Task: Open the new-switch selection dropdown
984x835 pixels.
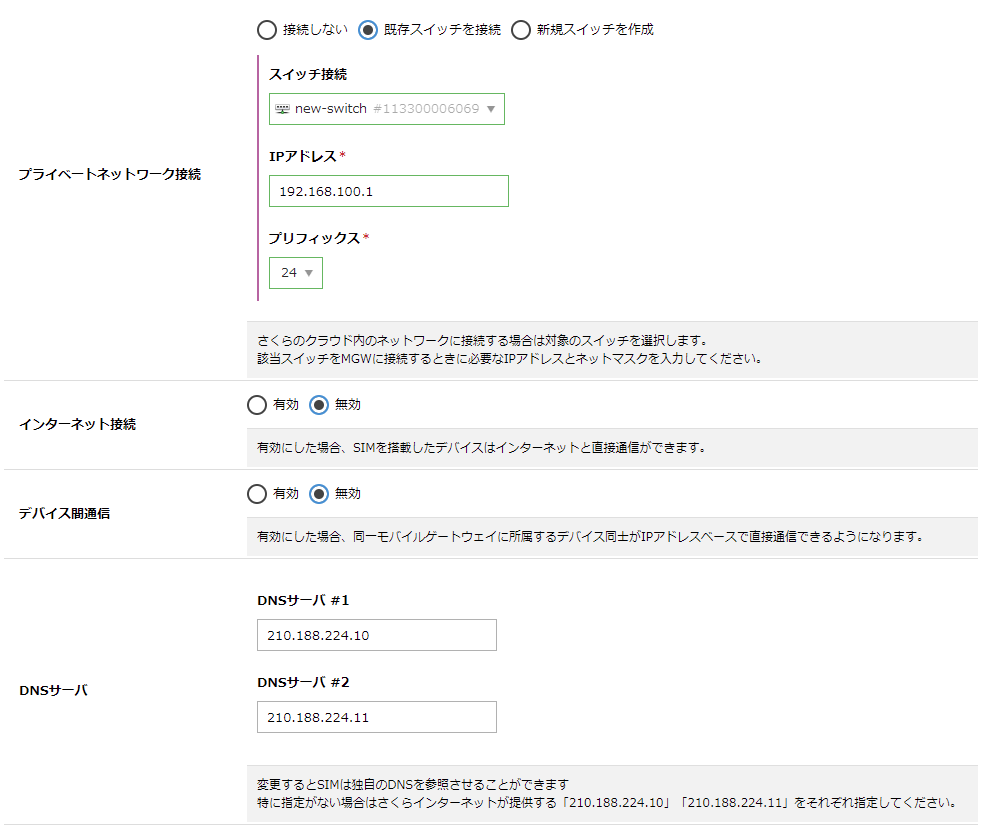Action: click(386, 109)
